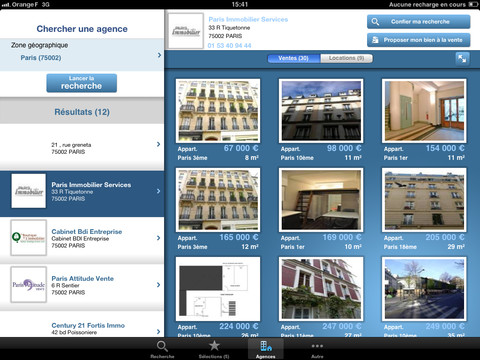Expand chevron of Paris Immobilier Services row
The image size is (480, 360).
(158, 191)
